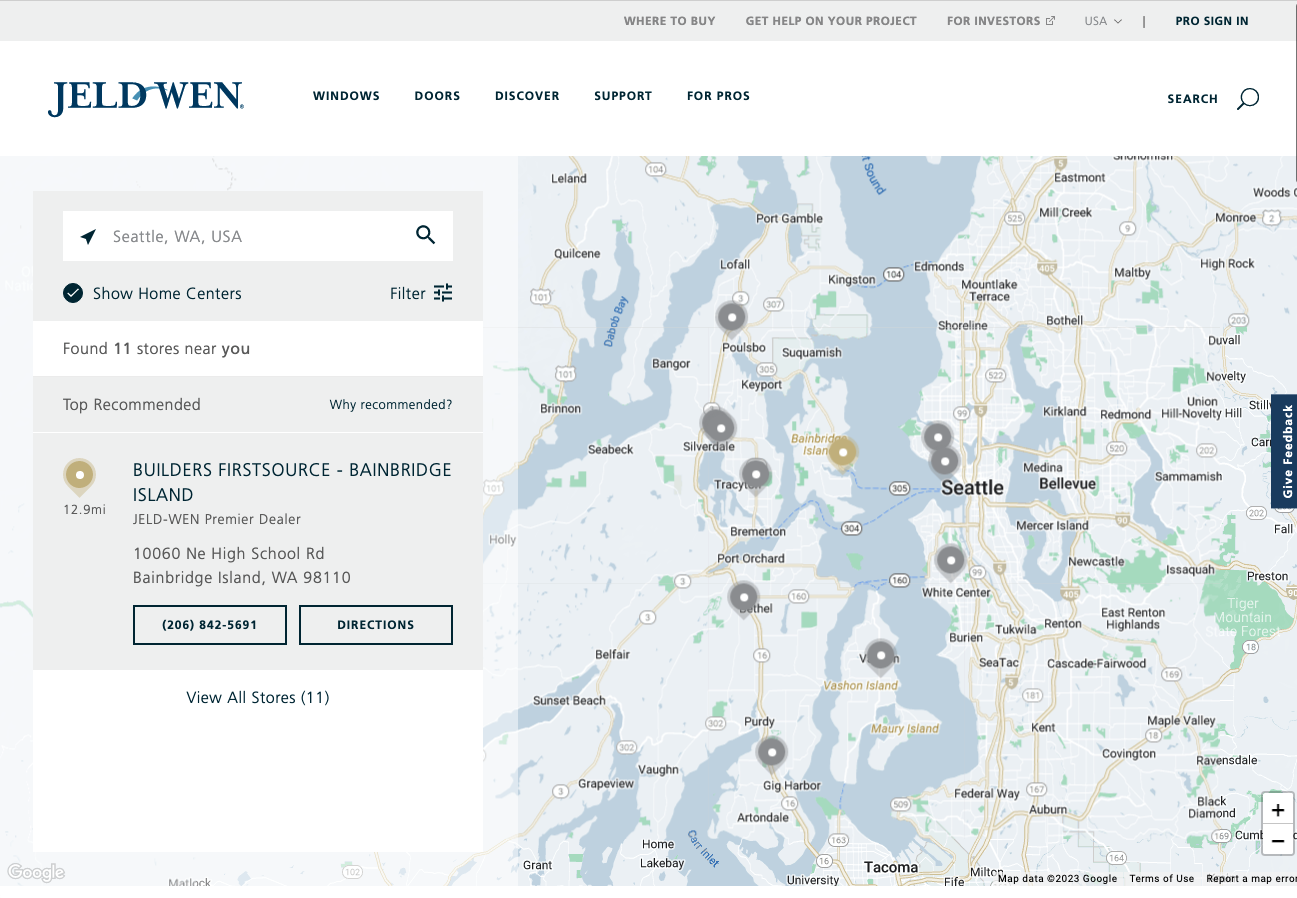Open the Support menu
The width and height of the screenshot is (1297, 898).
click(x=623, y=96)
